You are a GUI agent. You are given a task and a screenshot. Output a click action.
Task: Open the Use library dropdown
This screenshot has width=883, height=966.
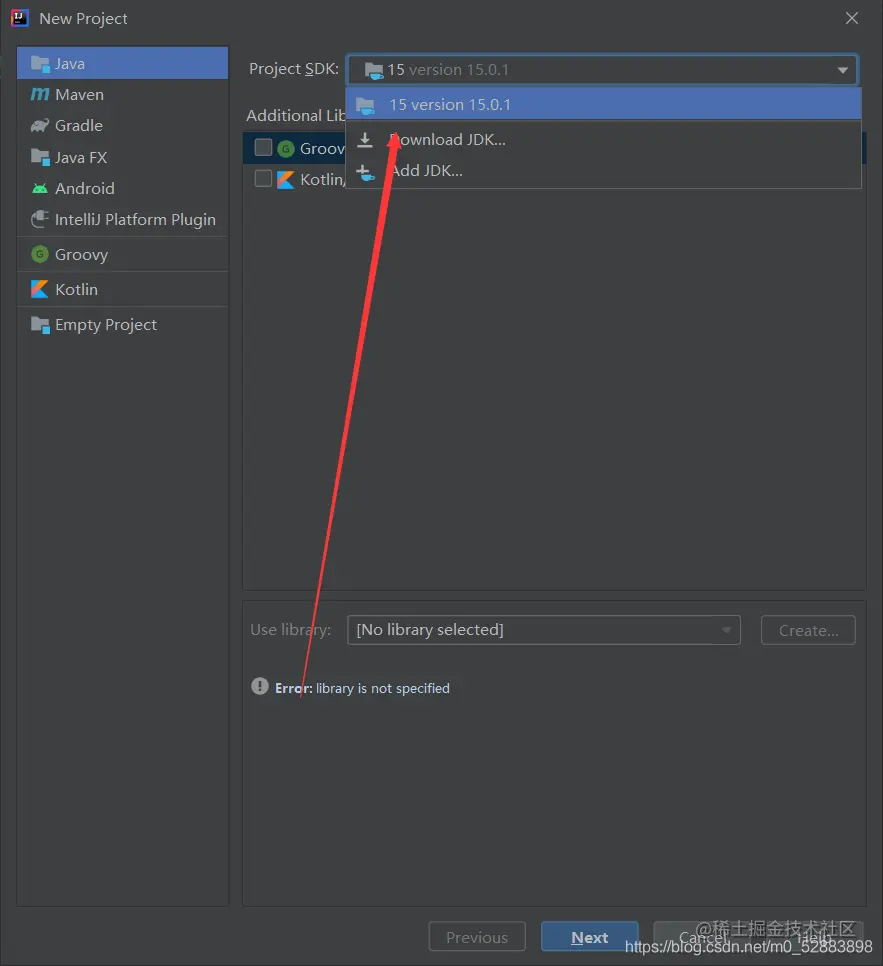(x=543, y=630)
